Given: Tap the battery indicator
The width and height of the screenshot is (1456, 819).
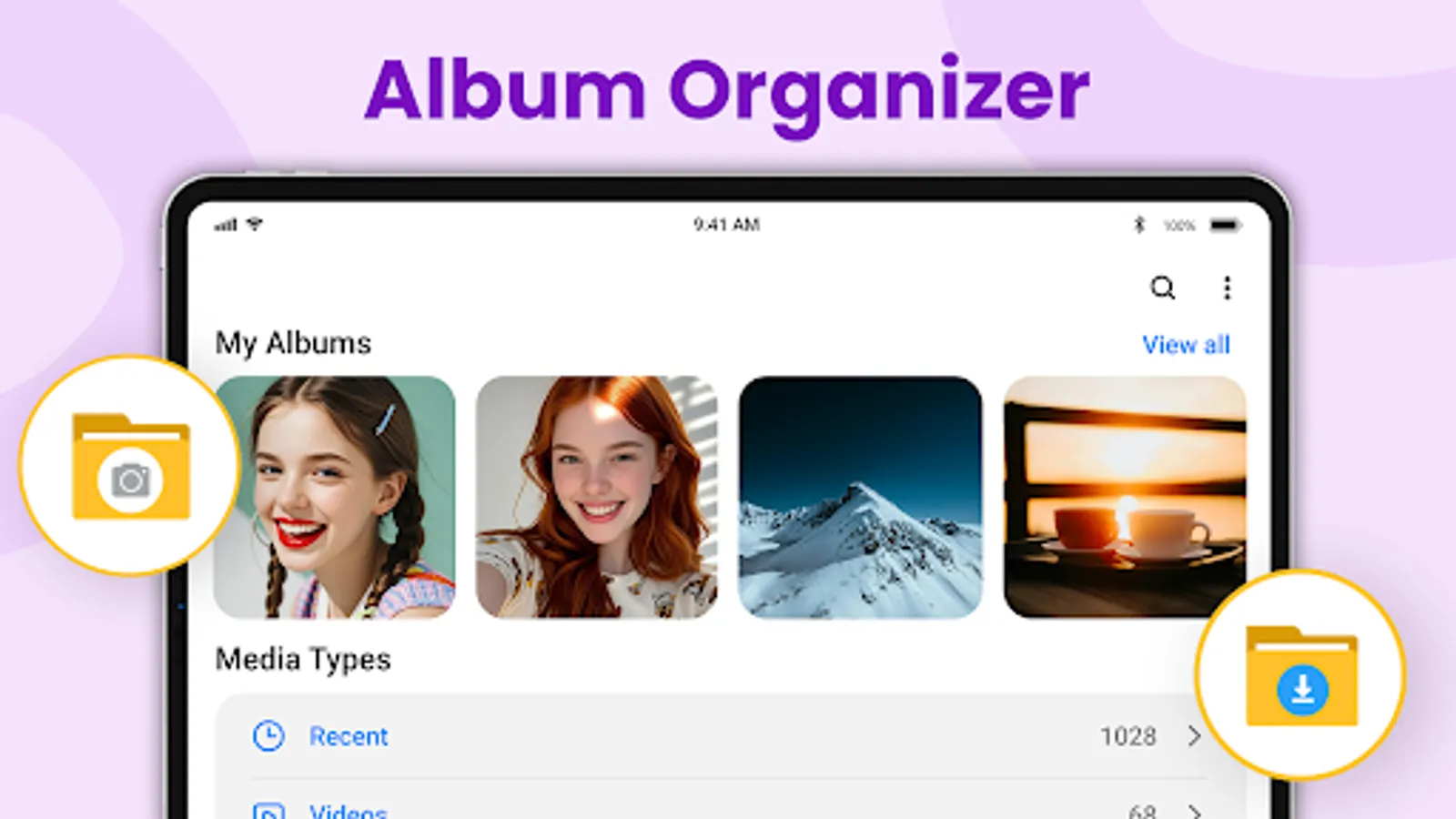Looking at the screenshot, I should coord(1223,224).
